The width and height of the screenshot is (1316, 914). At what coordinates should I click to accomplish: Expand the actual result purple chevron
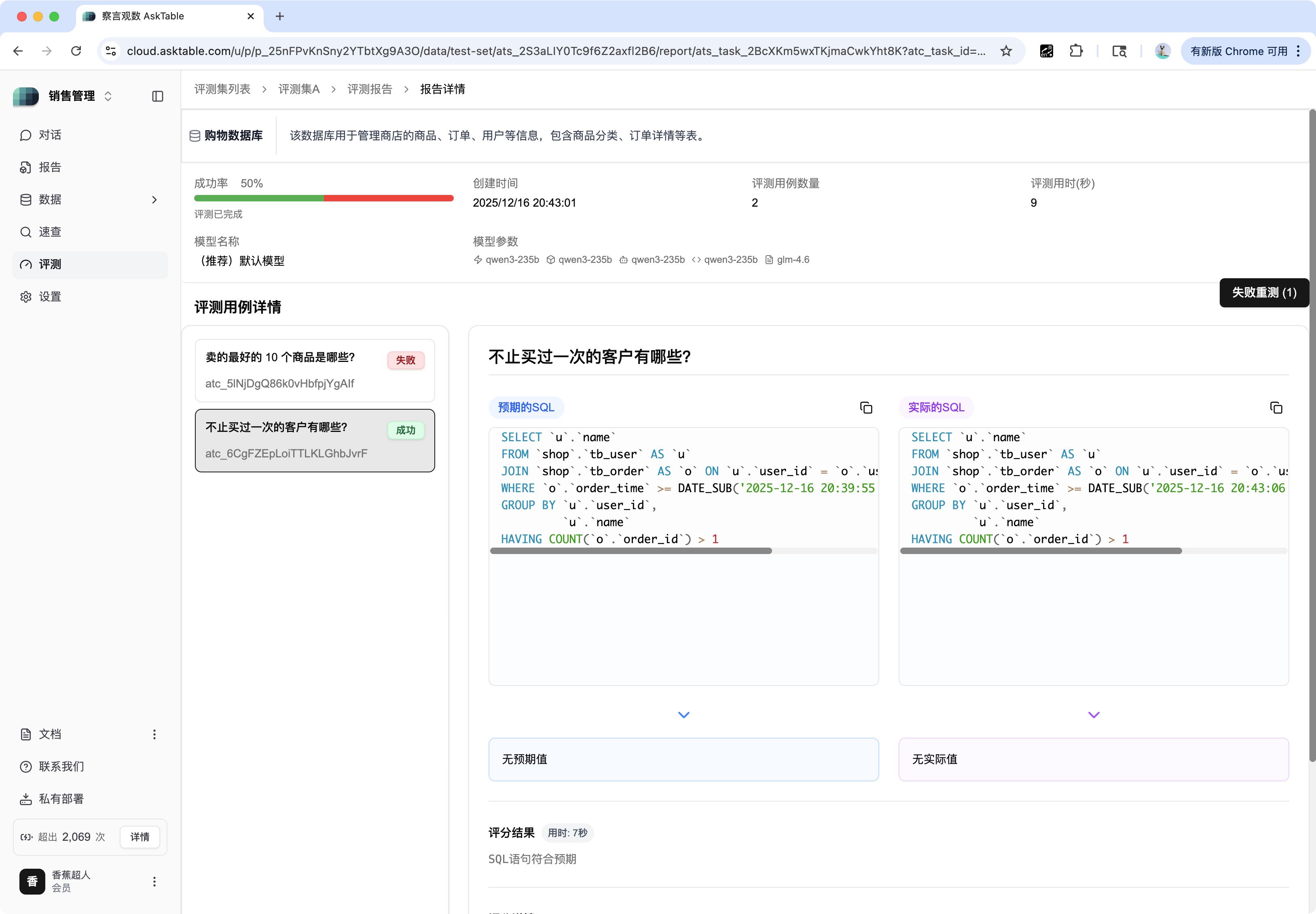click(1093, 715)
